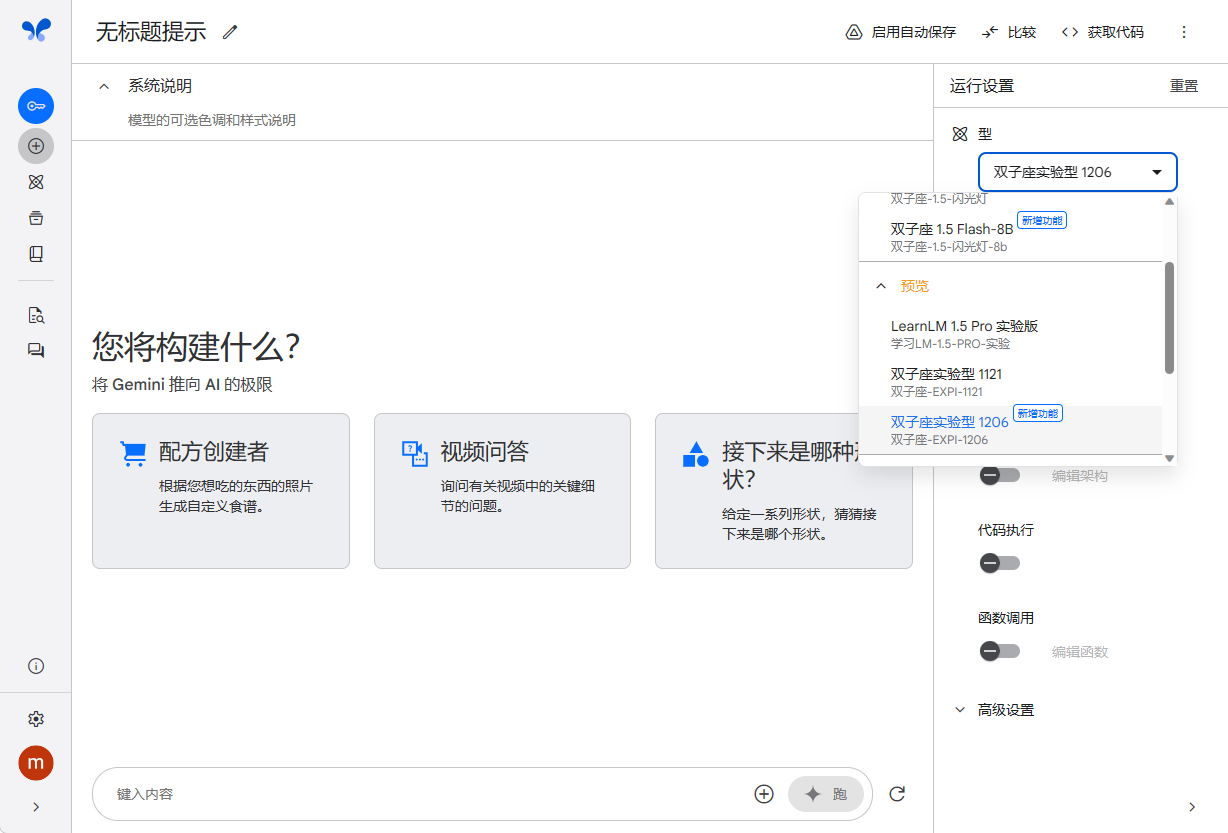Image resolution: width=1228 pixels, height=833 pixels.
Task: Click the 比较 compare button
Action: [x=1009, y=32]
